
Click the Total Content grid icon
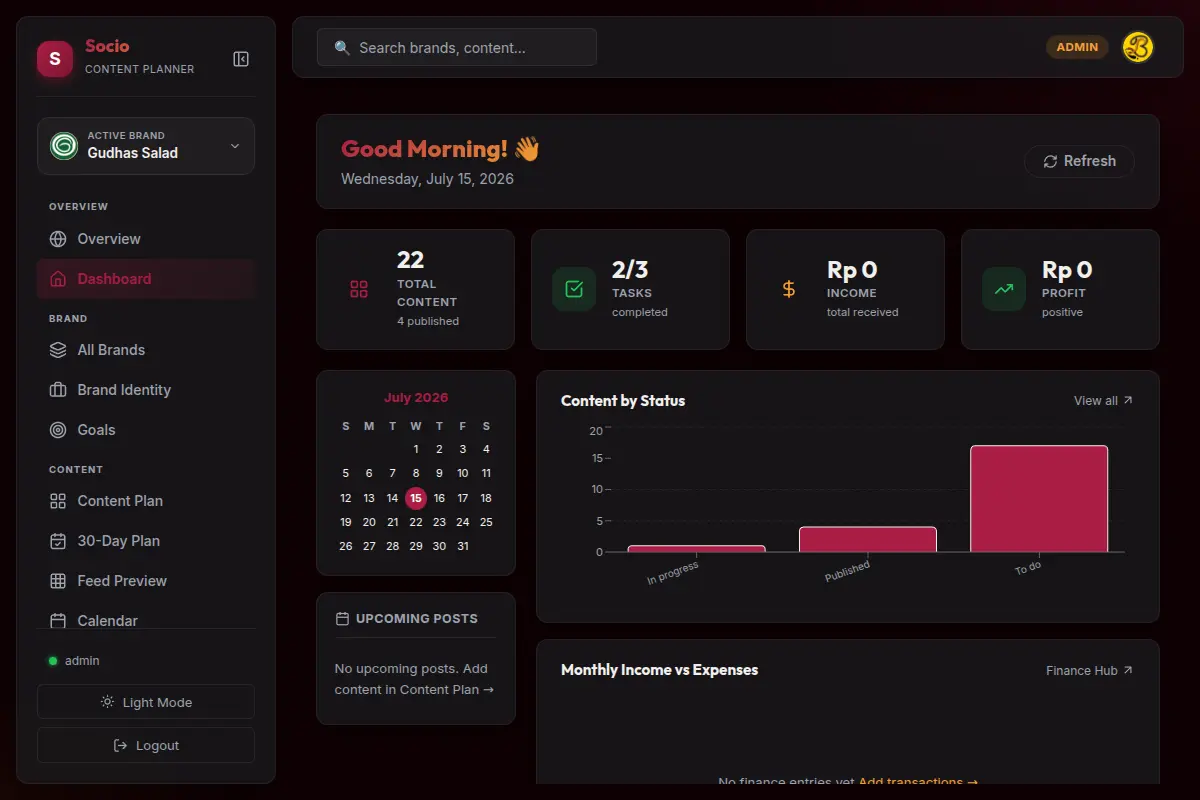tap(359, 290)
